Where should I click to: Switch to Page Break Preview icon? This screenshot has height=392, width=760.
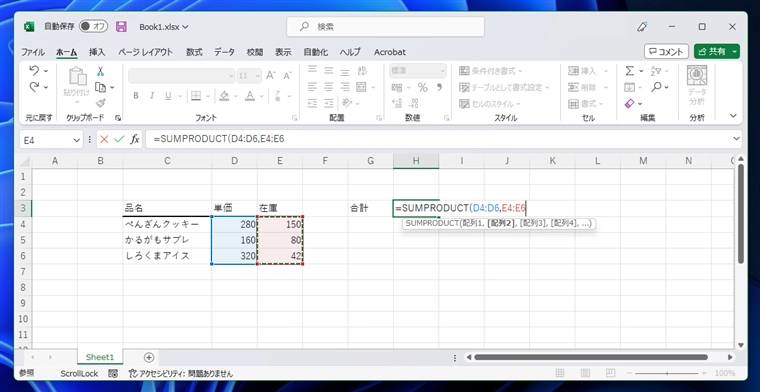click(x=611, y=373)
